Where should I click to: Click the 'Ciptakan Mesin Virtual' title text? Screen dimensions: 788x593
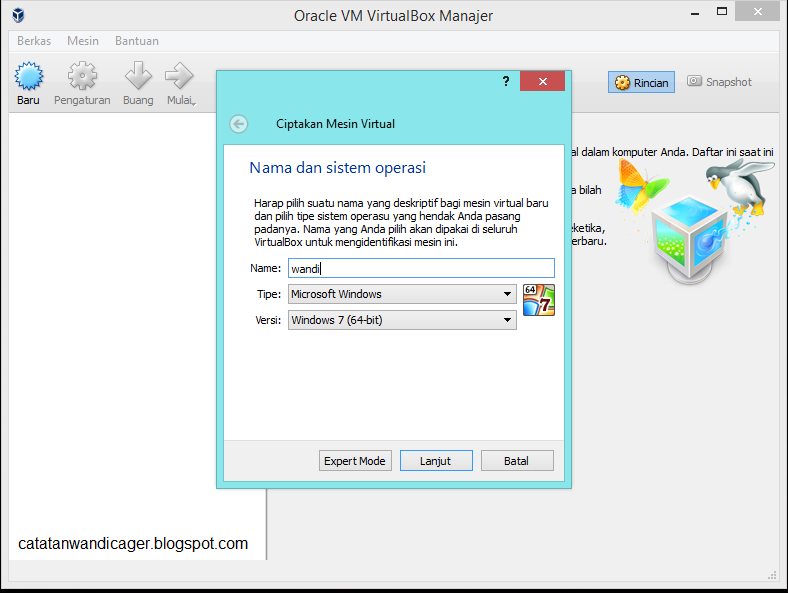(x=335, y=124)
